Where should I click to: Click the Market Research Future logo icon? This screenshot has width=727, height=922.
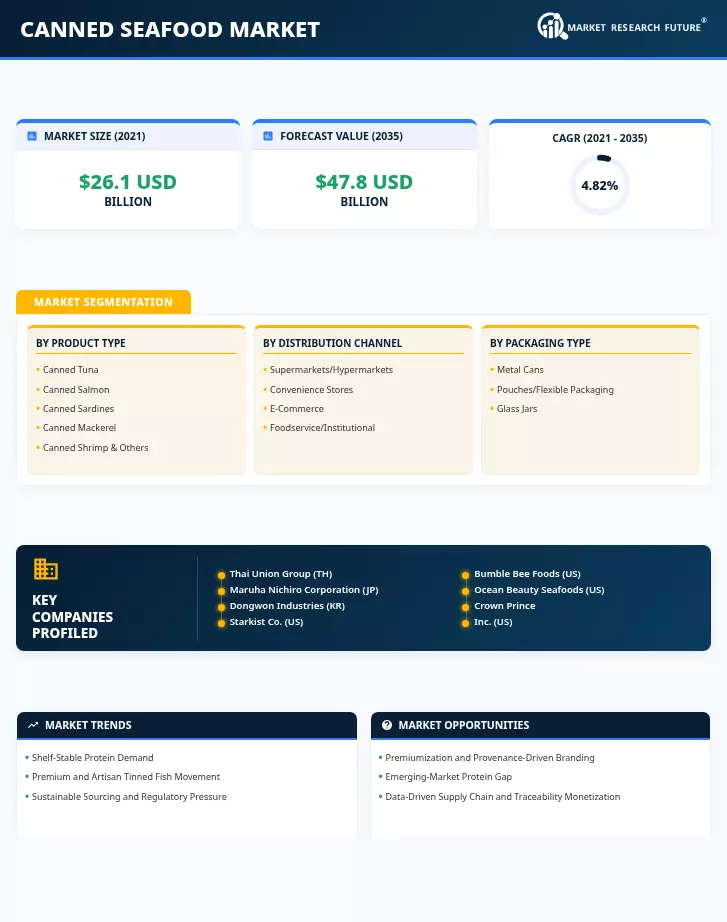pyautogui.click(x=552, y=26)
